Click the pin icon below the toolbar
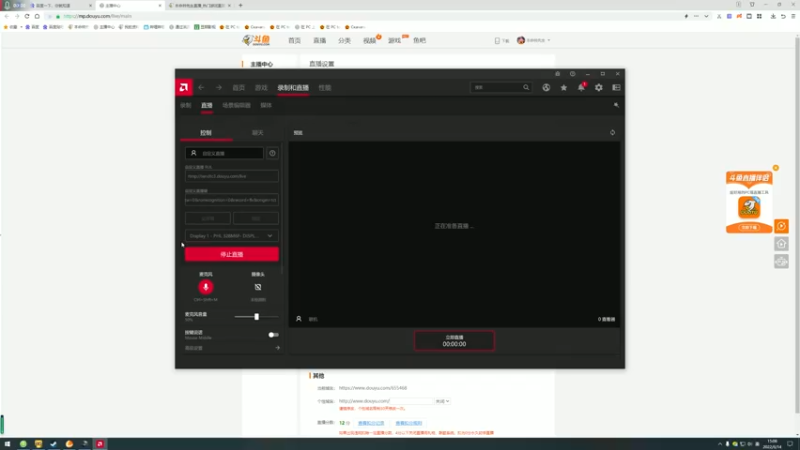Image resolution: width=800 pixels, height=450 pixels. pyautogui.click(x=616, y=105)
